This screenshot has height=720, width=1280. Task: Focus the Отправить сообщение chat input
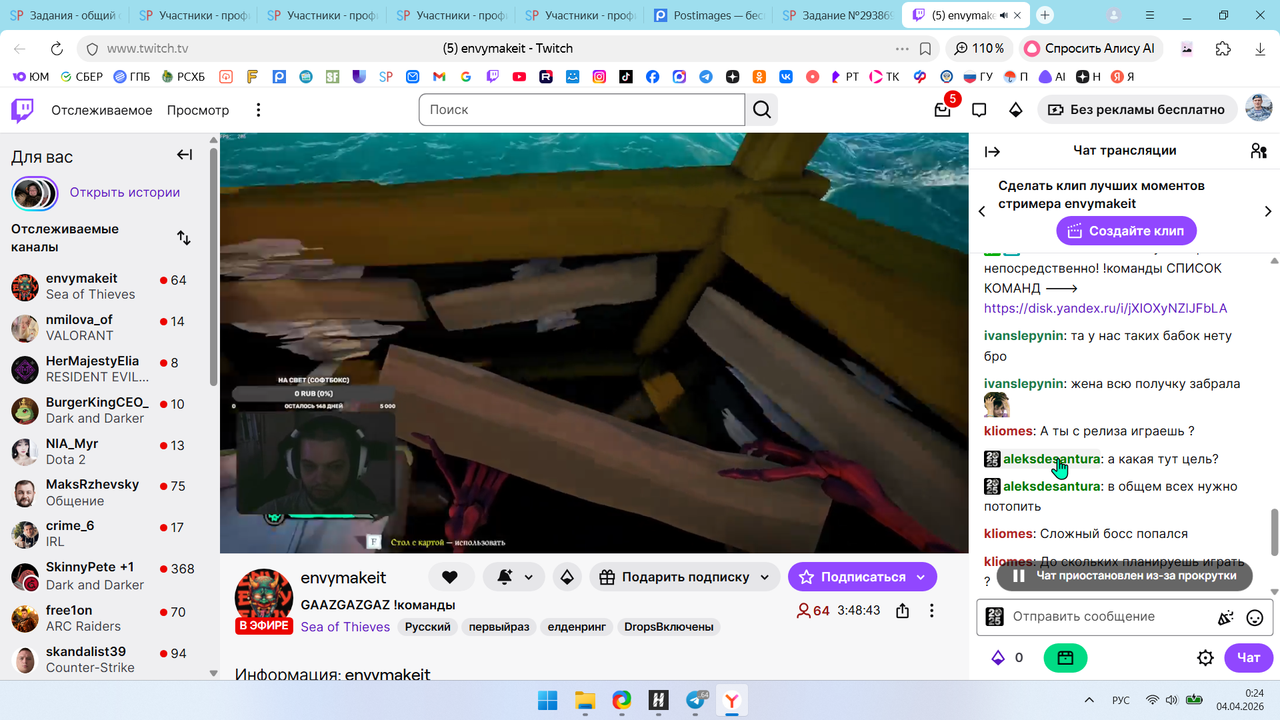coord(1110,617)
